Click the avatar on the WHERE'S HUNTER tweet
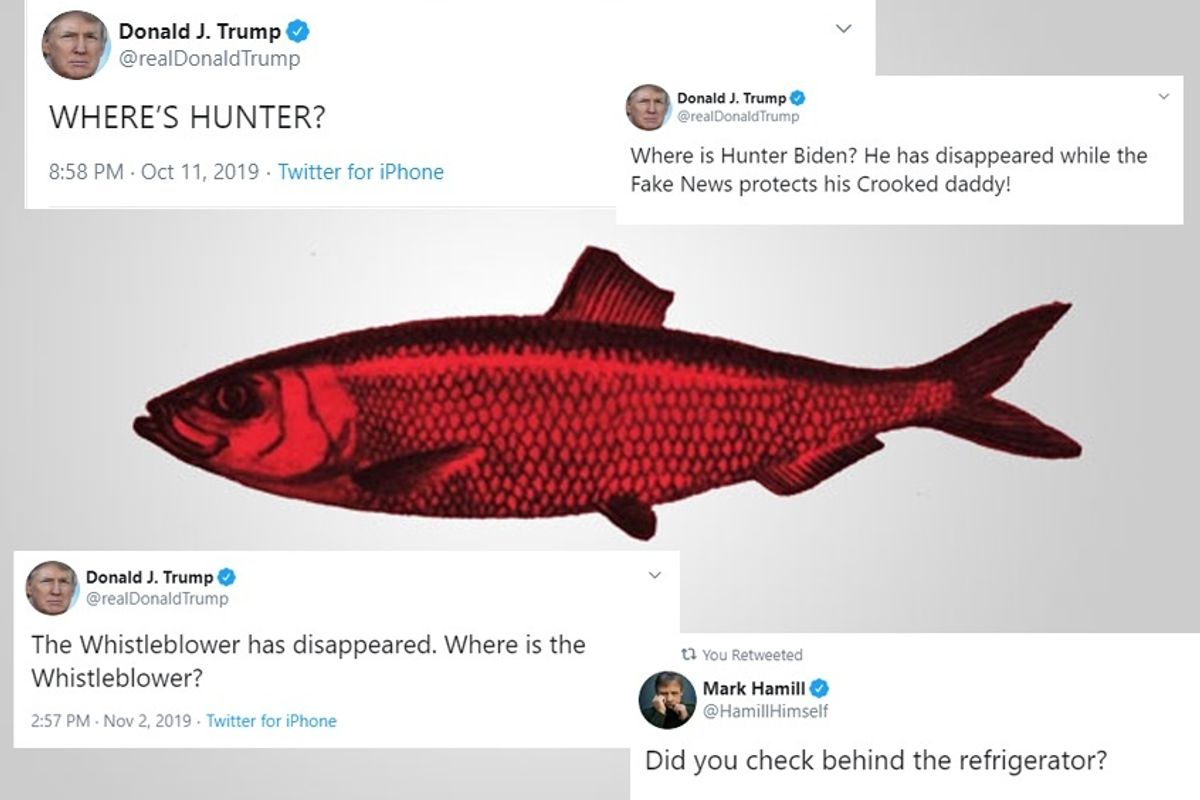This screenshot has height=800, width=1200. 76,45
